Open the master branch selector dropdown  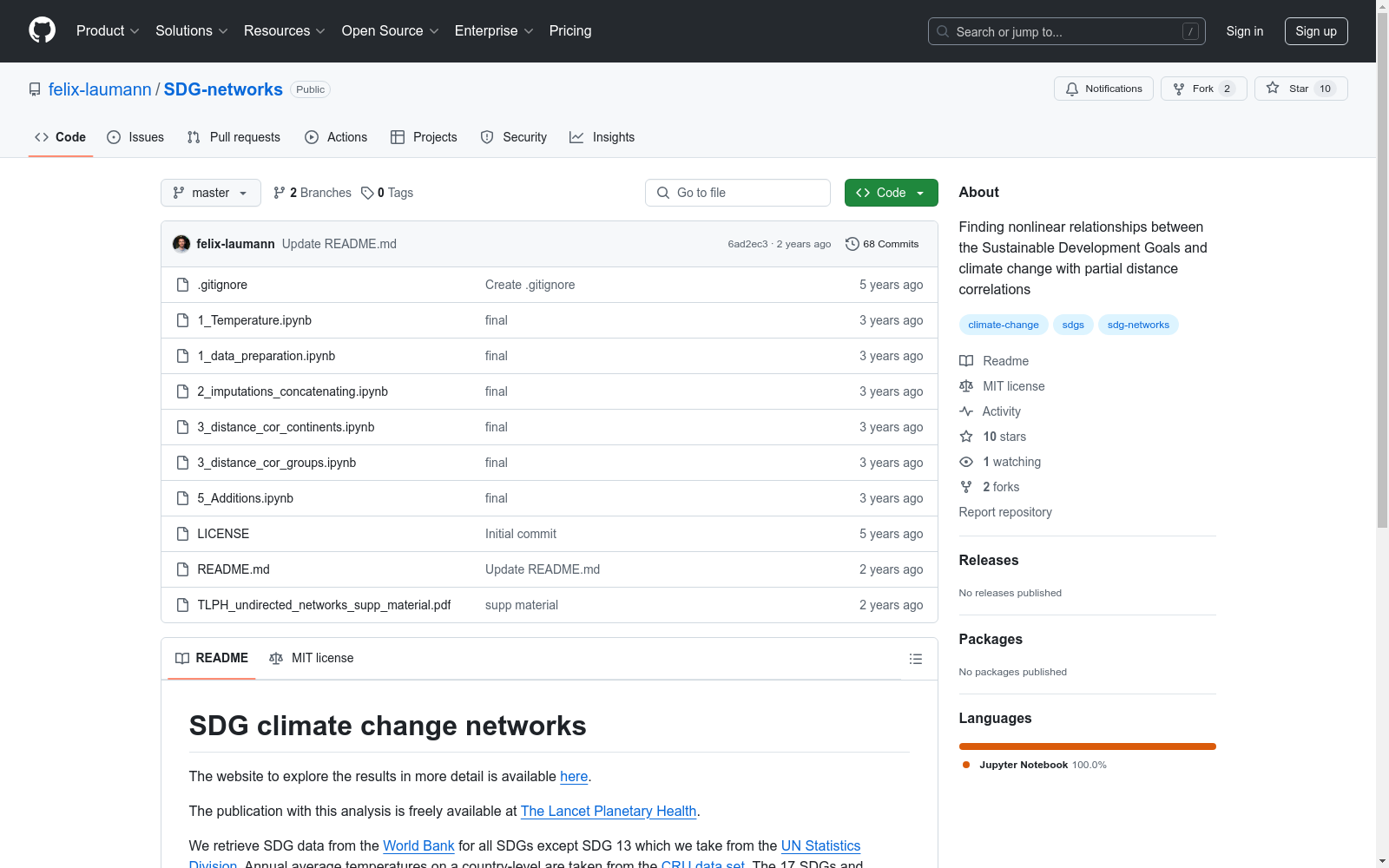211,193
